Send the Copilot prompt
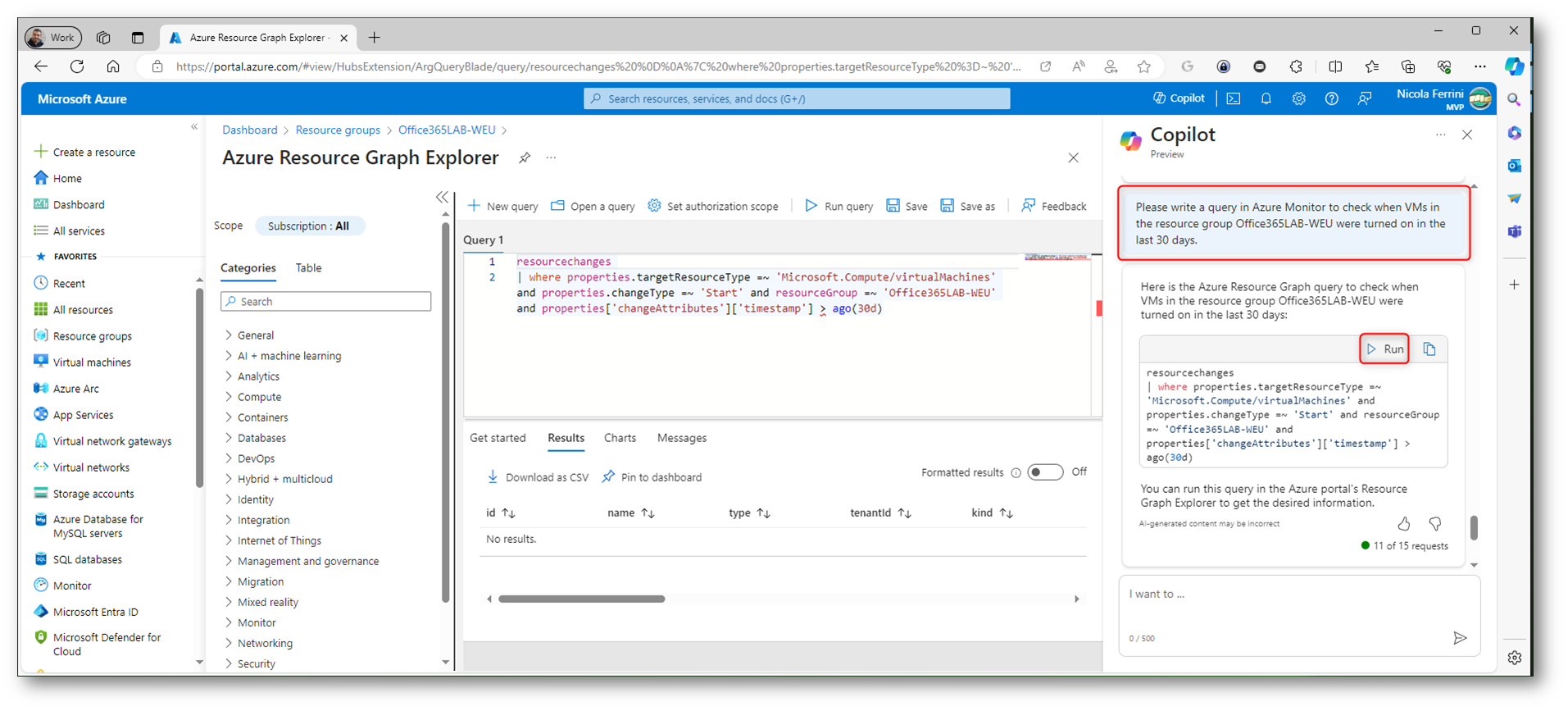The image size is (1568, 711). (x=1460, y=638)
